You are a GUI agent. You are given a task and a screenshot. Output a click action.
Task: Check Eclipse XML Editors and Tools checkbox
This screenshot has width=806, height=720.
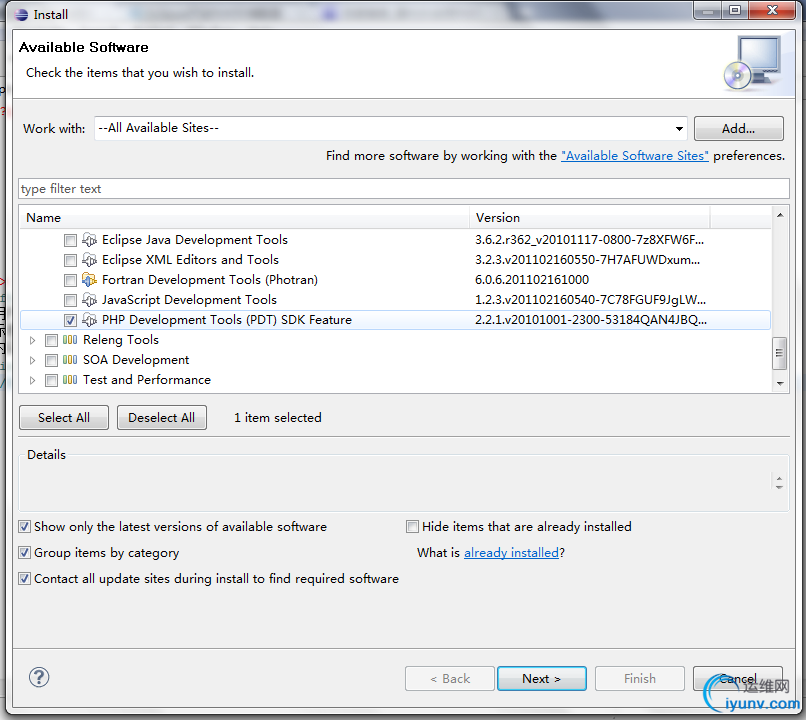point(70,260)
